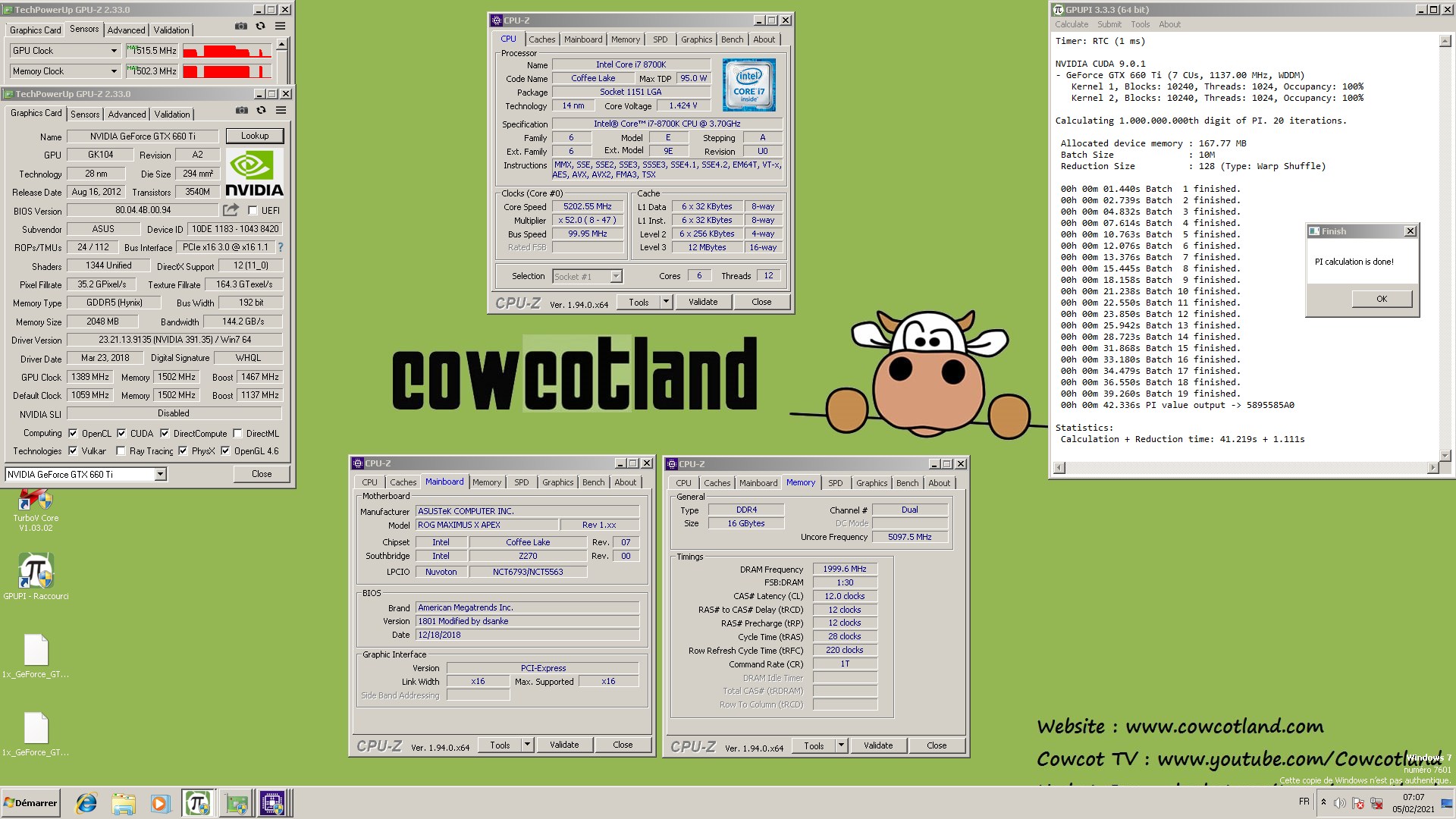Click the bus interface question mark icon
Screen dimensions: 1456x819
pos(281,247)
